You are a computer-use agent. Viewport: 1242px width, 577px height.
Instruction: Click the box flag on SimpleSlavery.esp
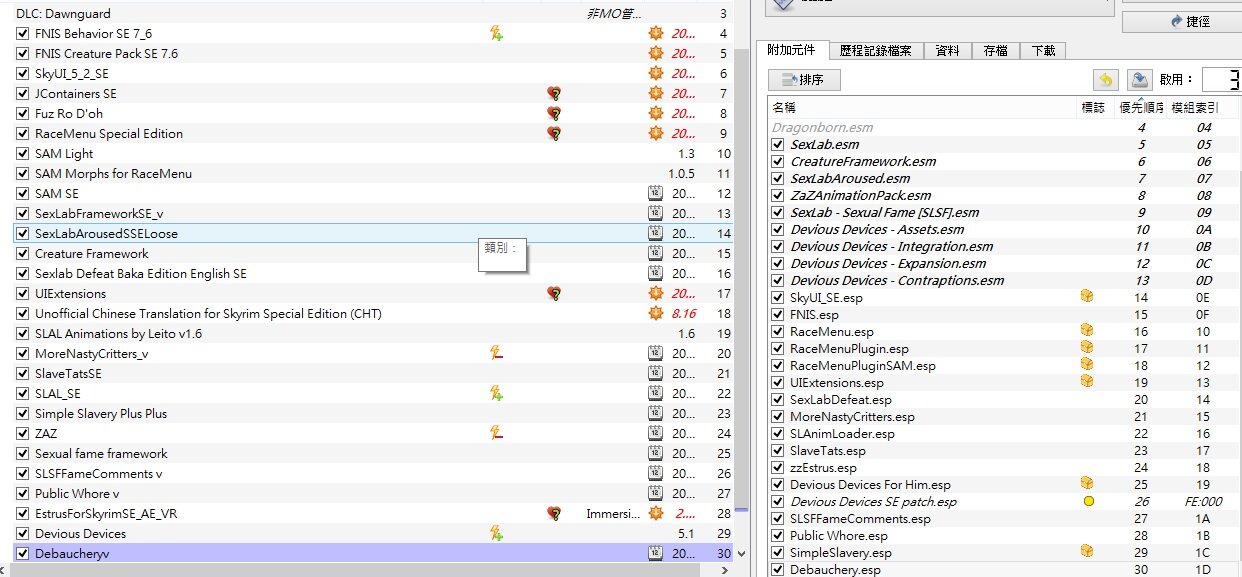pyautogui.click(x=1088, y=551)
